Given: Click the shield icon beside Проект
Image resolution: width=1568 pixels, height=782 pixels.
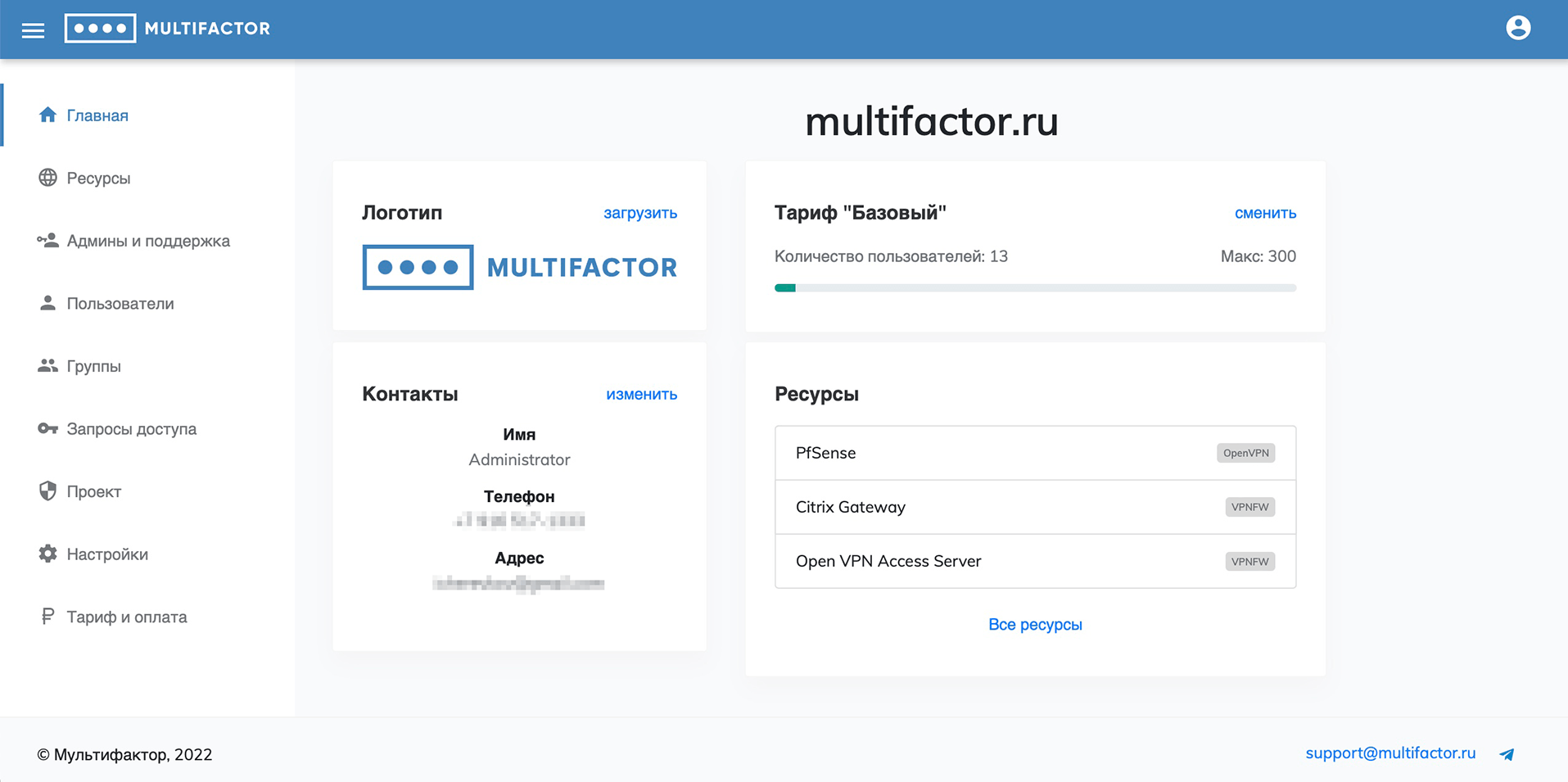Looking at the screenshot, I should click(x=47, y=490).
